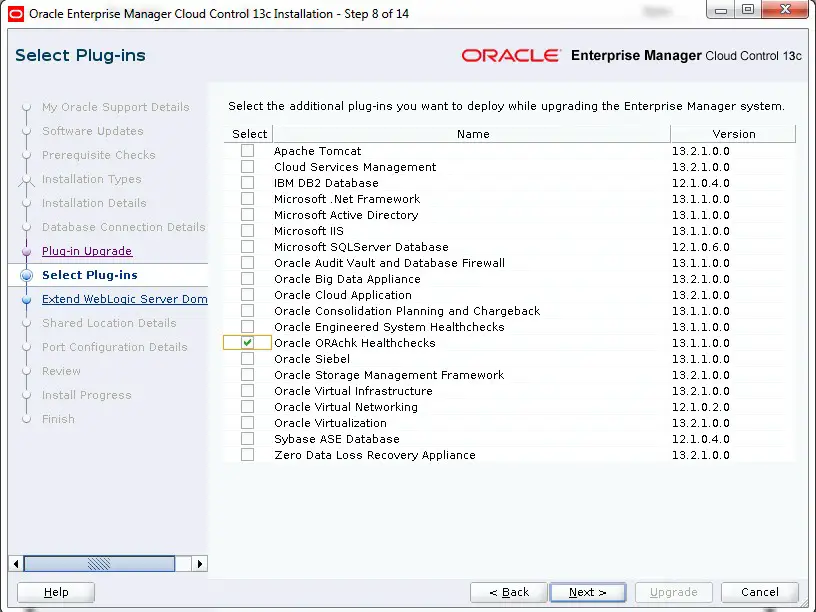Click the Installation Types step bullet icon
The width and height of the screenshot is (816, 612).
27,180
